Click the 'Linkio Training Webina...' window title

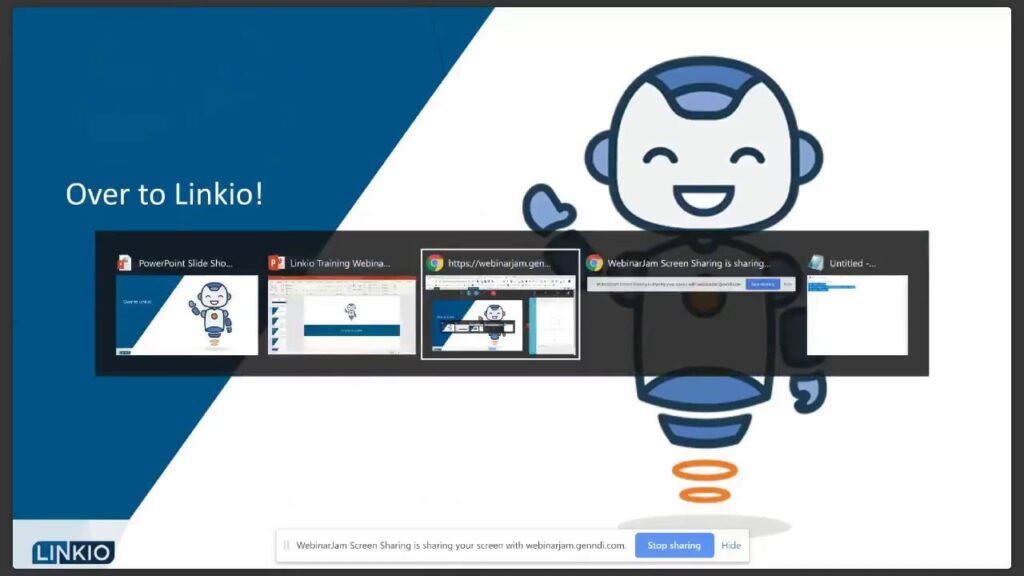[340, 263]
